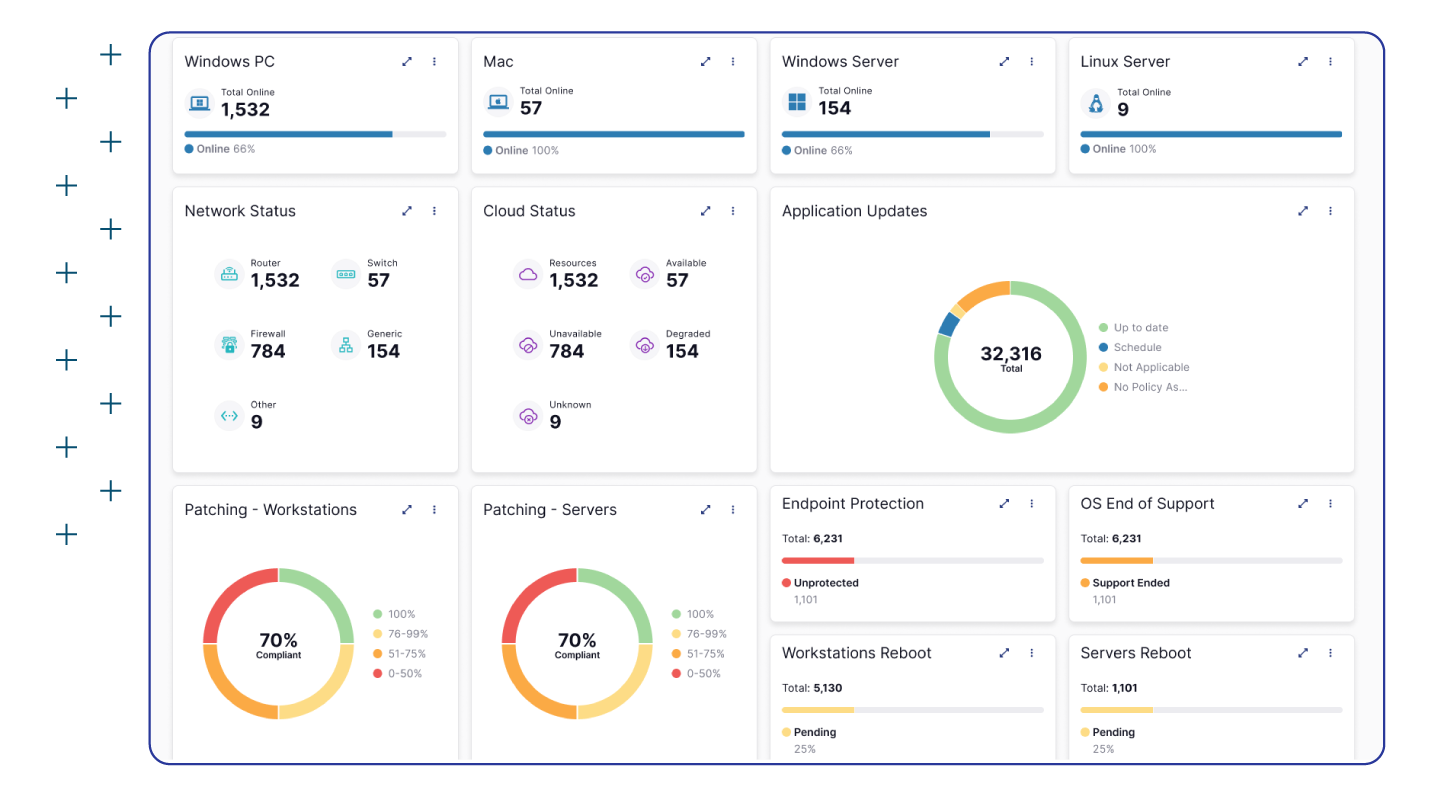Click the Linux Server penguin icon

click(x=1095, y=103)
